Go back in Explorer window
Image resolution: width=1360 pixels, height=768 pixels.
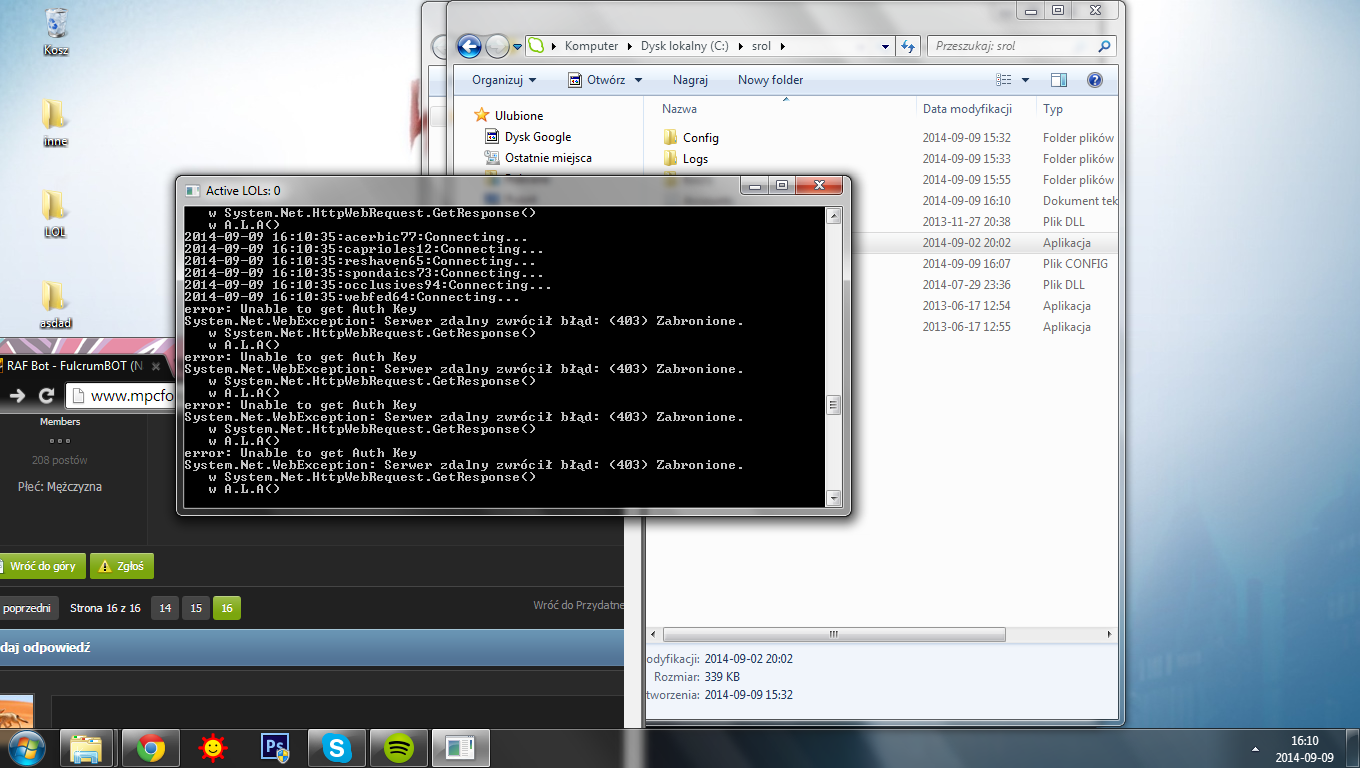[469, 46]
